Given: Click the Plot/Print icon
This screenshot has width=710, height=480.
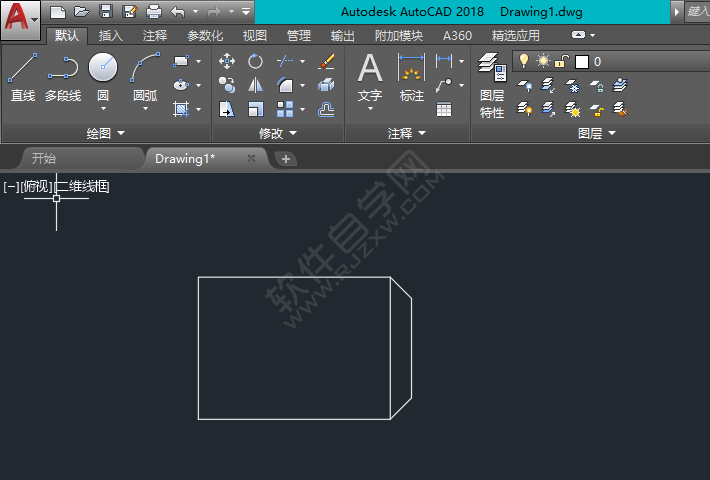Looking at the screenshot, I should (x=154, y=12).
